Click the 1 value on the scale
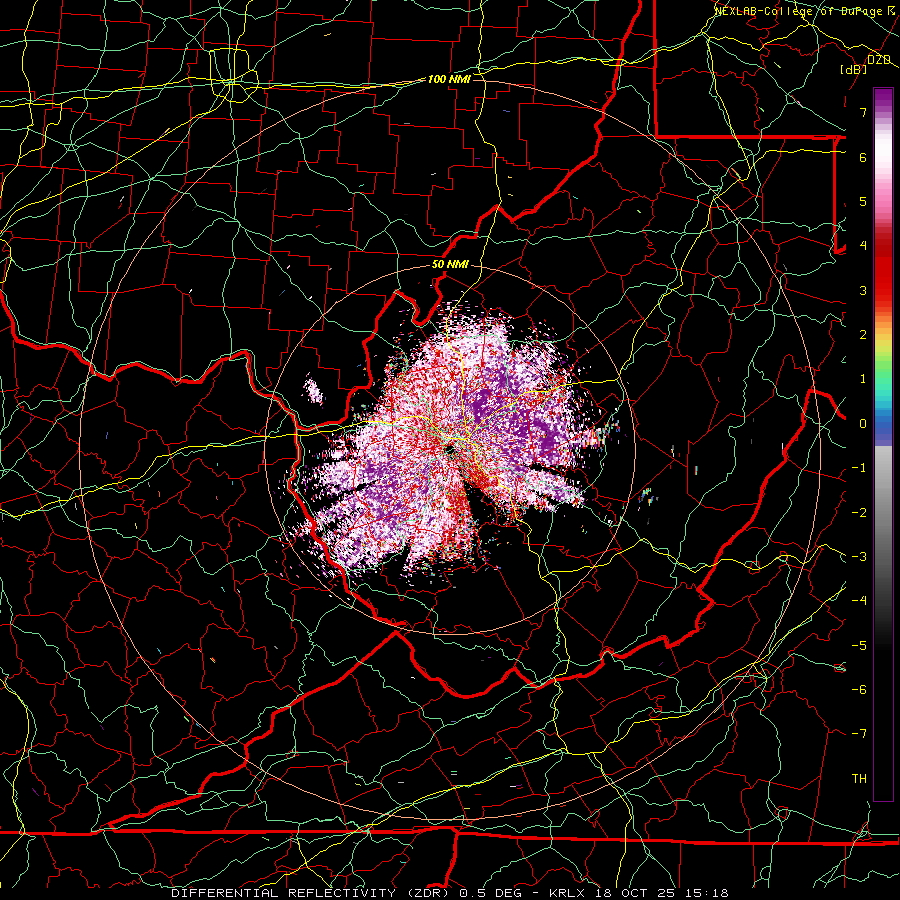900x900 pixels. click(863, 379)
